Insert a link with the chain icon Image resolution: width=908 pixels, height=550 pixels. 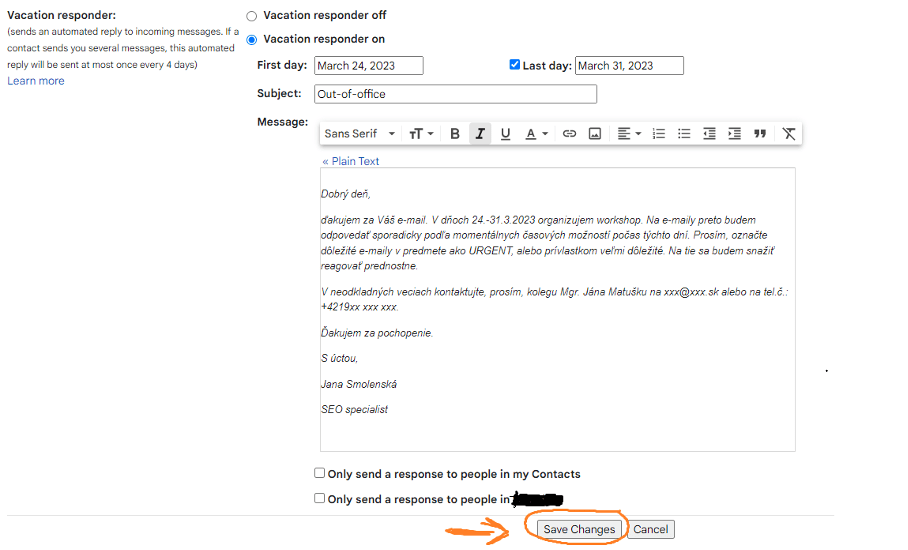[x=569, y=134]
